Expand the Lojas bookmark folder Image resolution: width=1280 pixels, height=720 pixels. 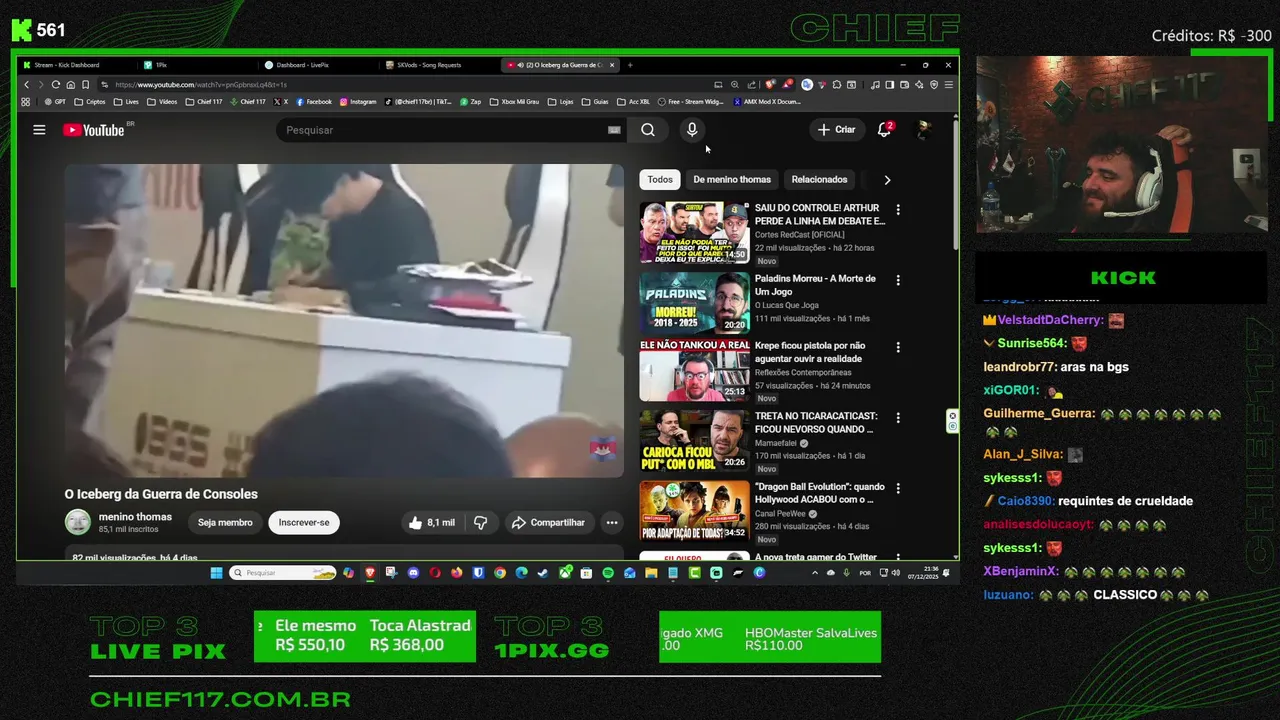(x=560, y=102)
